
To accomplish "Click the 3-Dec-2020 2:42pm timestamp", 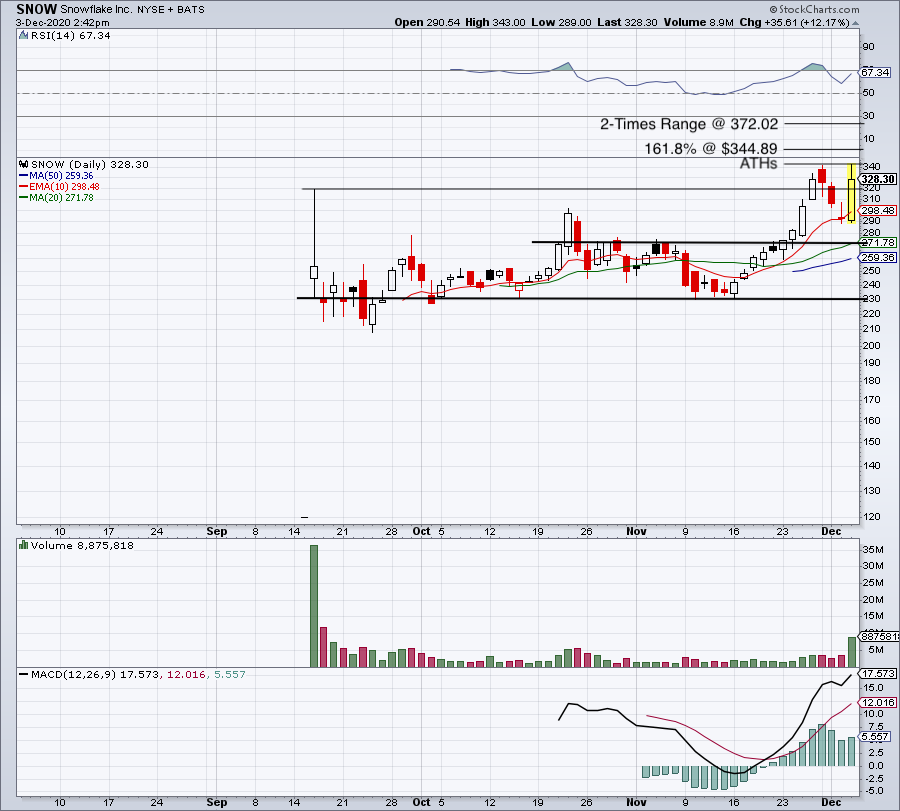I will tap(63, 22).
